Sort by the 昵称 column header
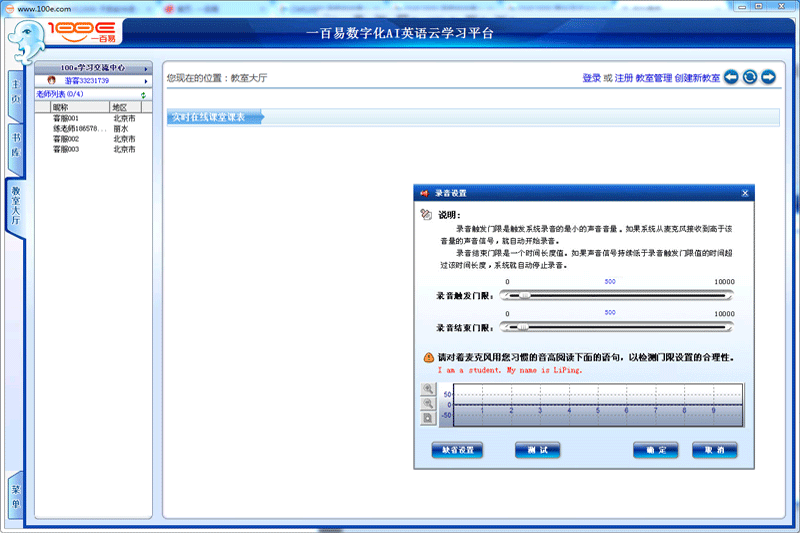Viewport: 800px width, 533px height. [81, 107]
